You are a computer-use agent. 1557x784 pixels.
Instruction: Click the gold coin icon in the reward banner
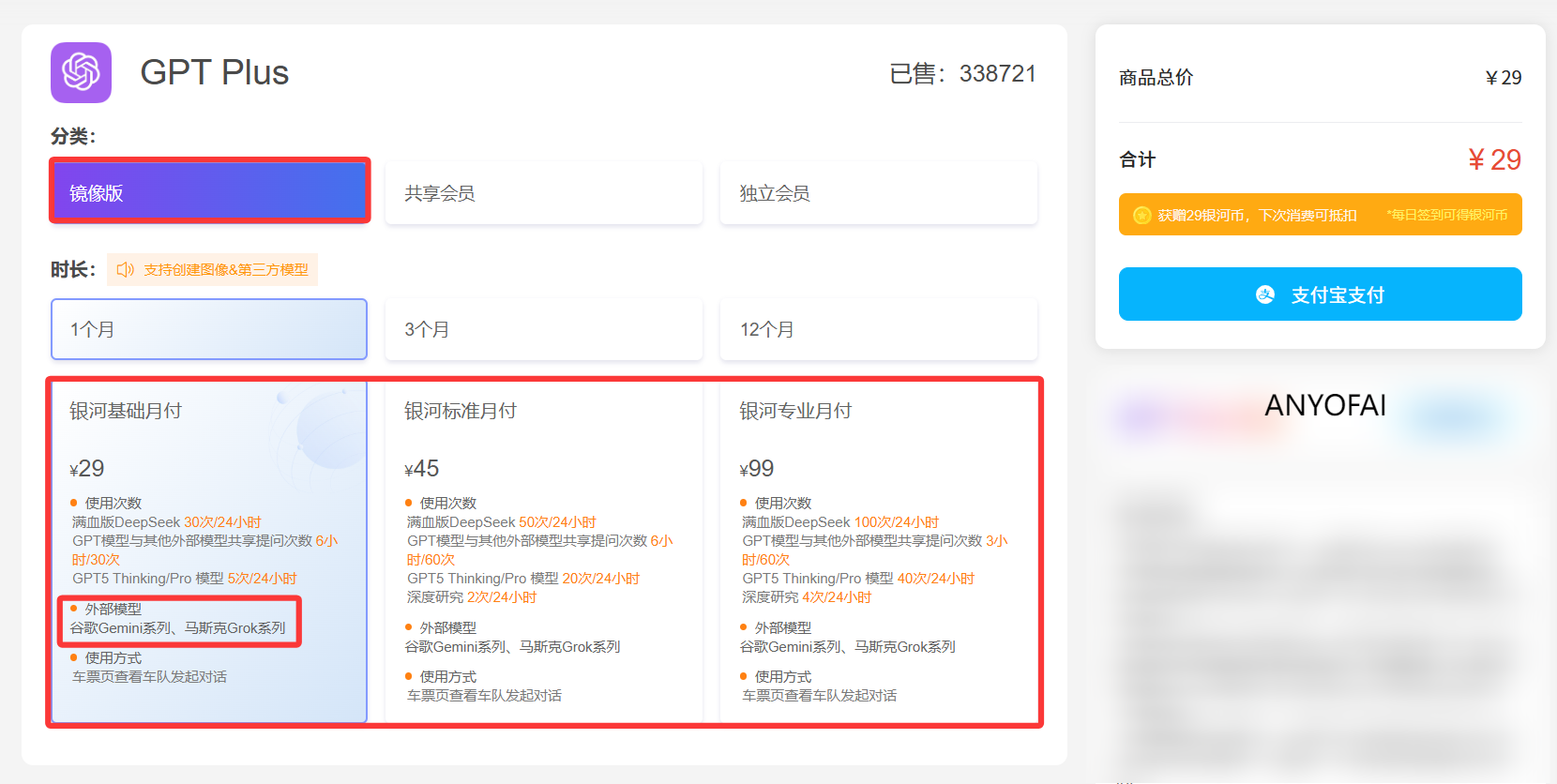[x=1141, y=215]
